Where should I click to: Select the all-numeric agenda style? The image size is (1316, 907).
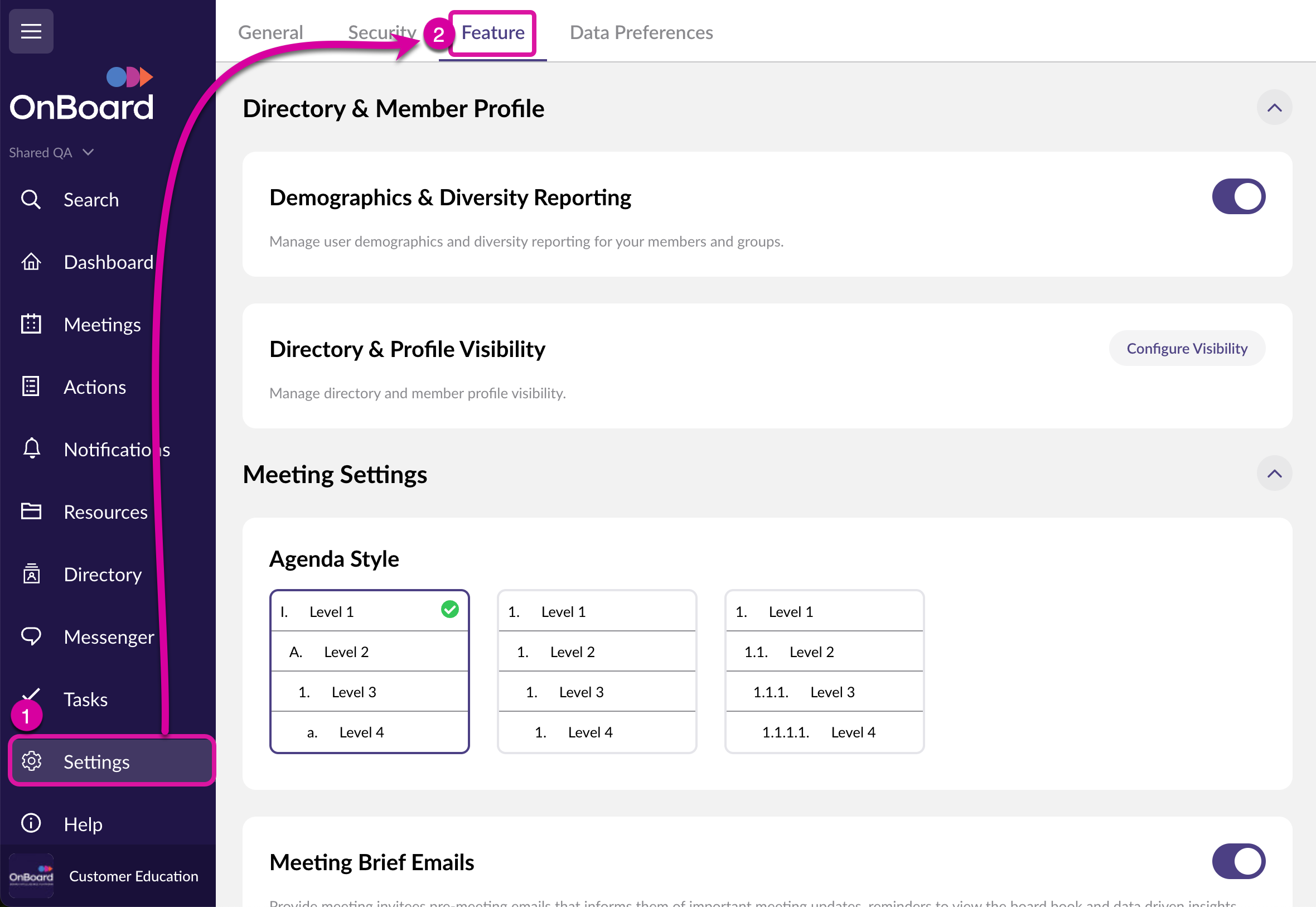(x=596, y=670)
